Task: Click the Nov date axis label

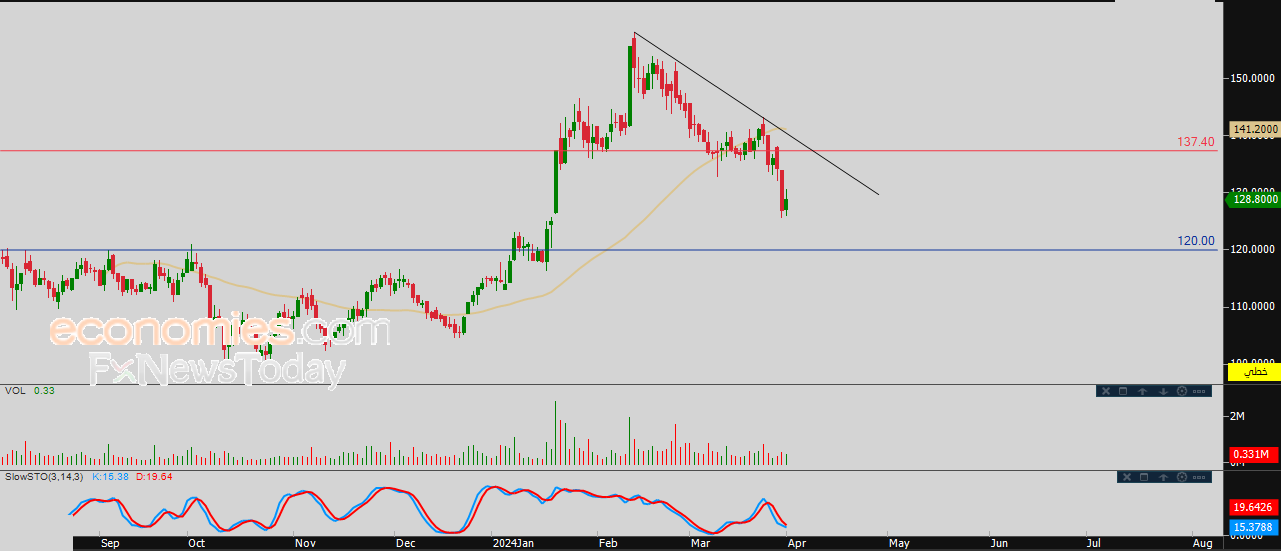Action: [306, 543]
